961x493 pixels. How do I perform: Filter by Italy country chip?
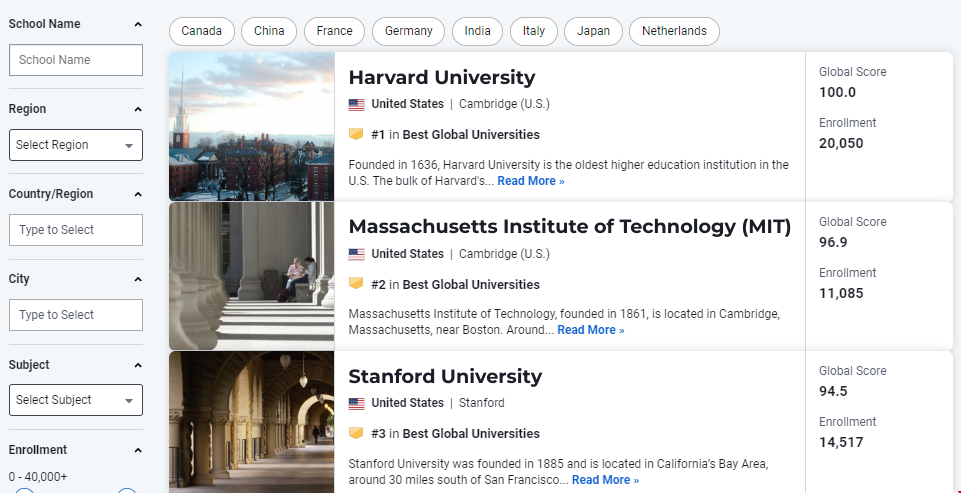point(534,31)
